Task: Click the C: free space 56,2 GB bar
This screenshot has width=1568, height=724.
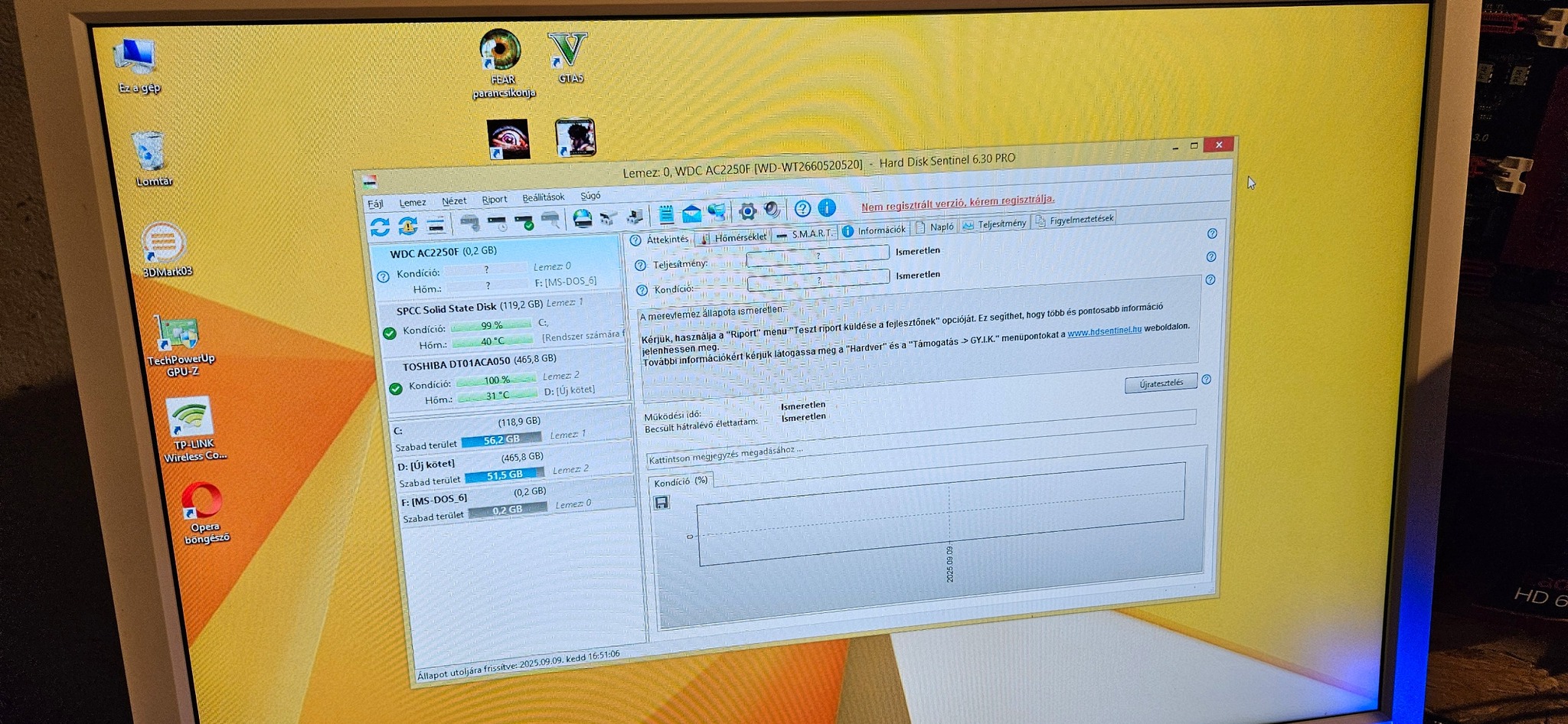Action: pos(501,439)
